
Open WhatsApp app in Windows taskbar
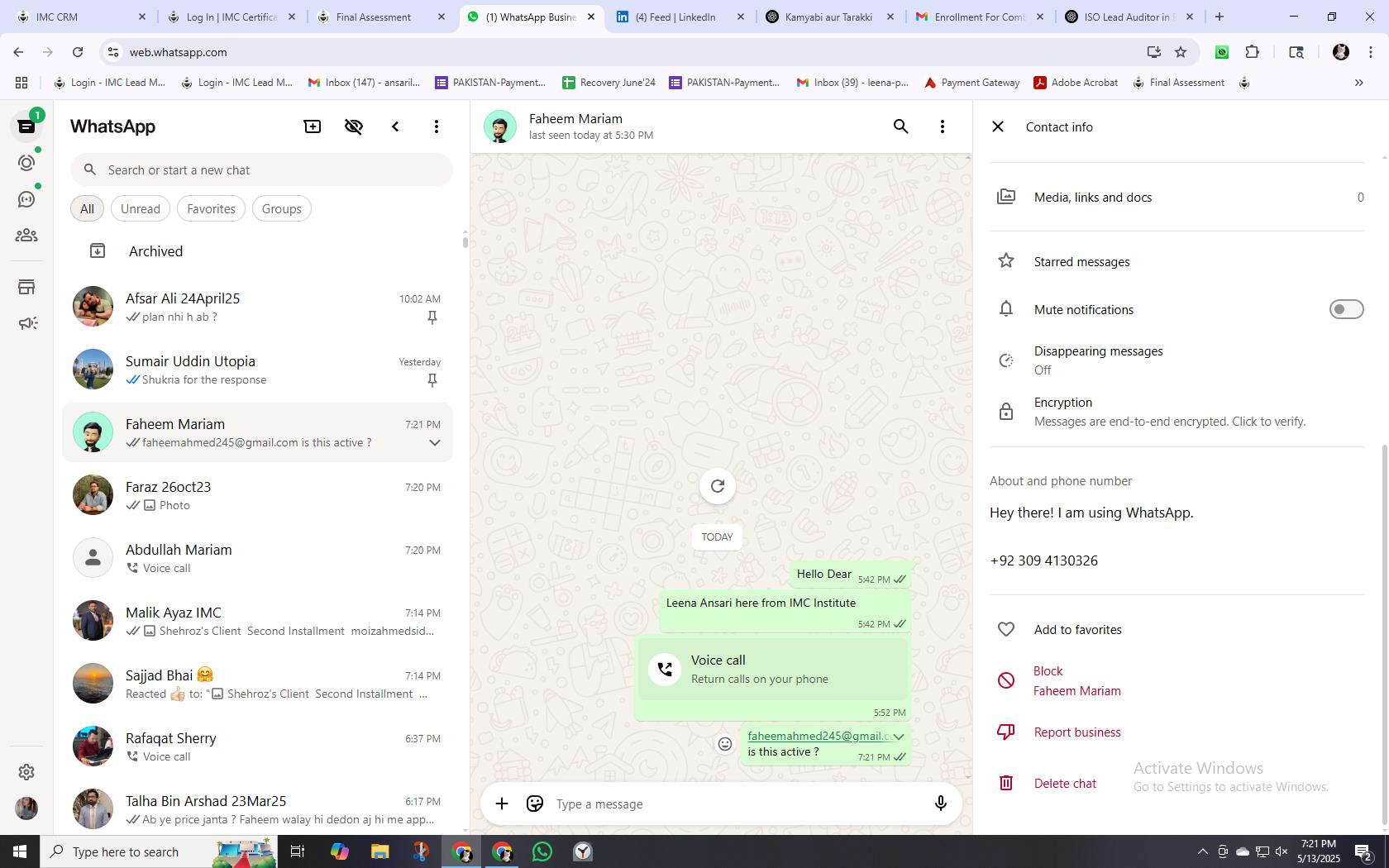542,851
